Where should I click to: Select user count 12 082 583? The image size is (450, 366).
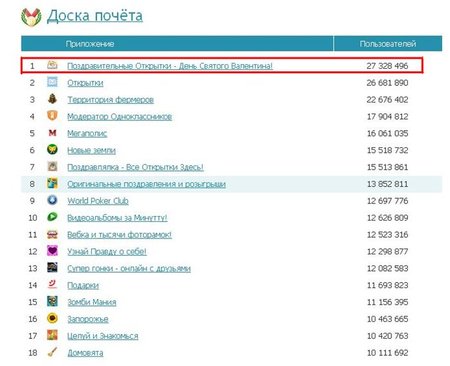click(x=387, y=268)
